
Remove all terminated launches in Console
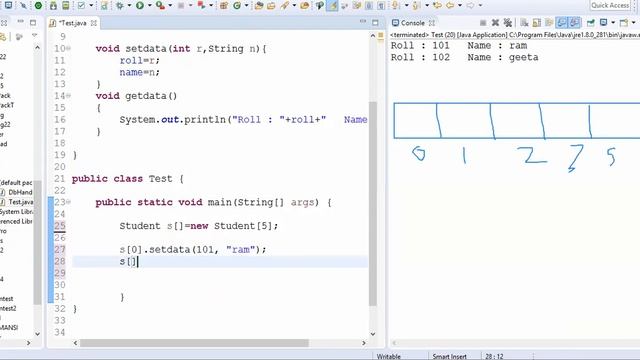tap(507, 23)
